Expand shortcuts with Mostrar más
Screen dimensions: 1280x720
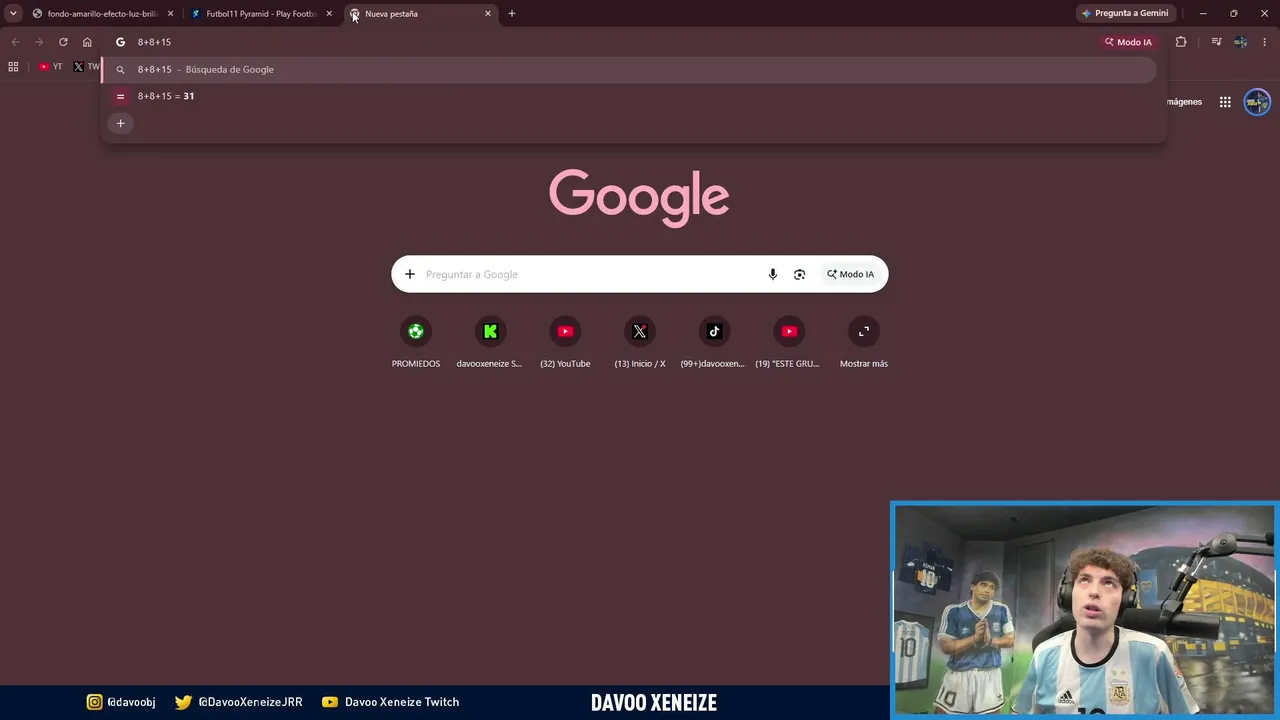864,343
